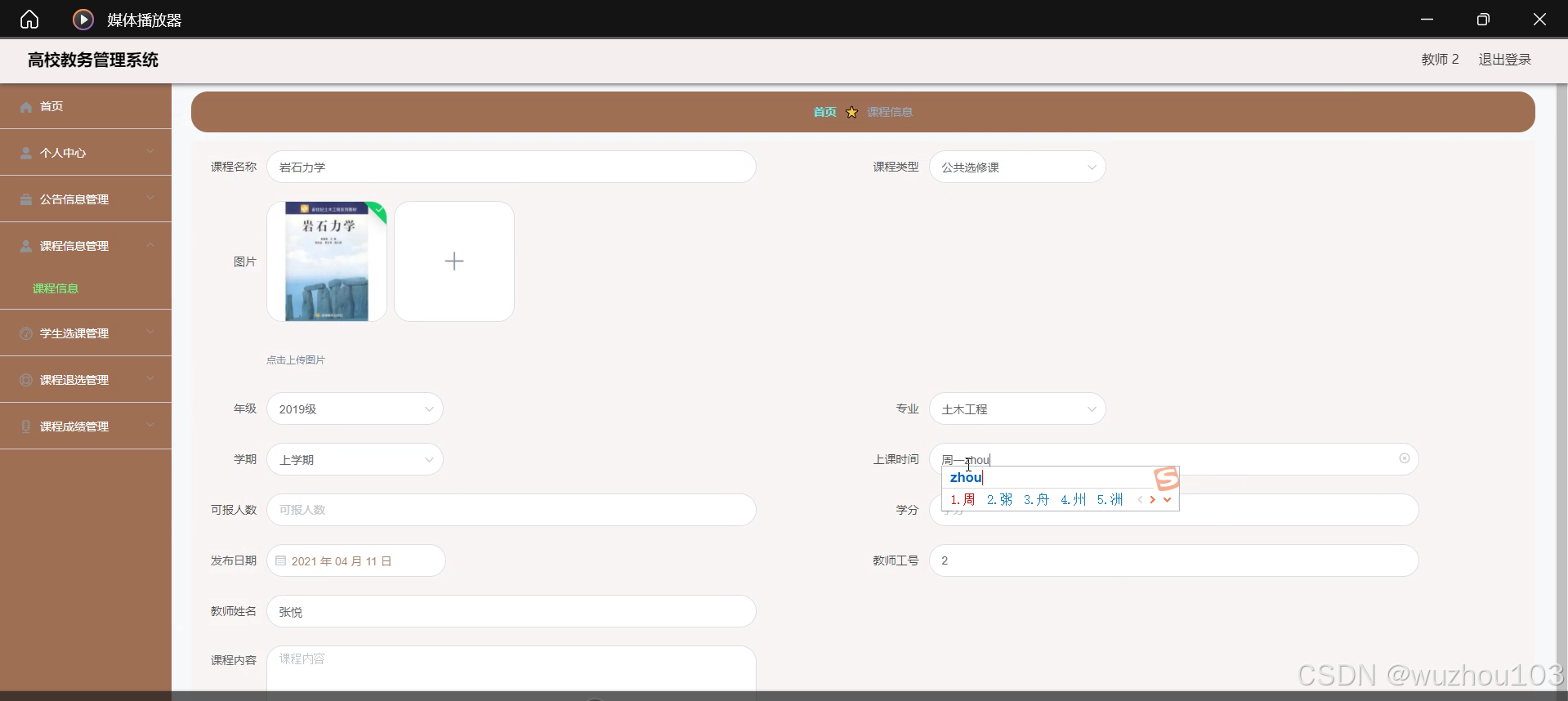Screen dimensions: 1568x701
Task: Click the 教师姓名 input field
Action: pyautogui.click(x=511, y=611)
